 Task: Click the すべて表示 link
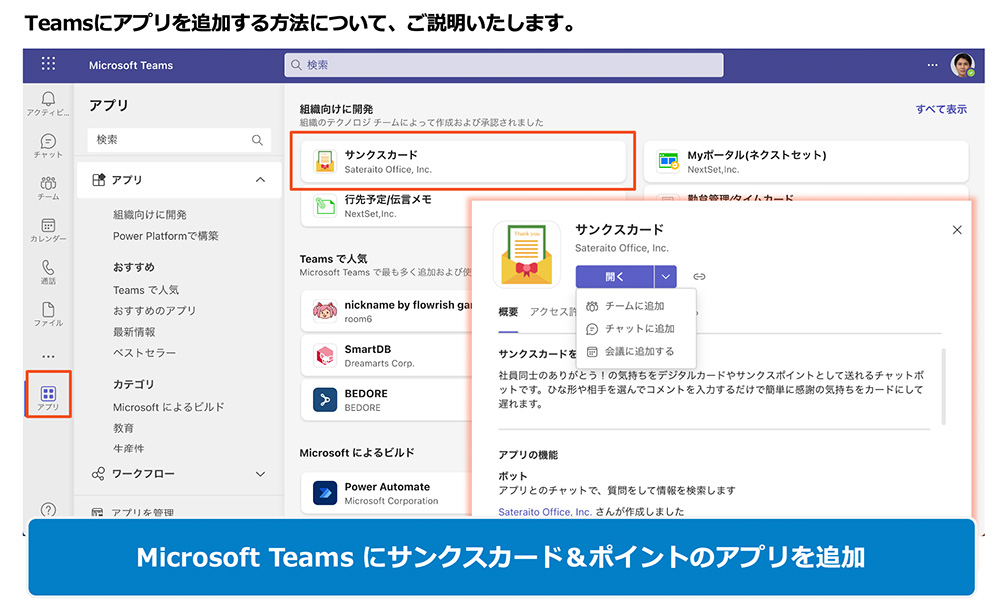(941, 109)
